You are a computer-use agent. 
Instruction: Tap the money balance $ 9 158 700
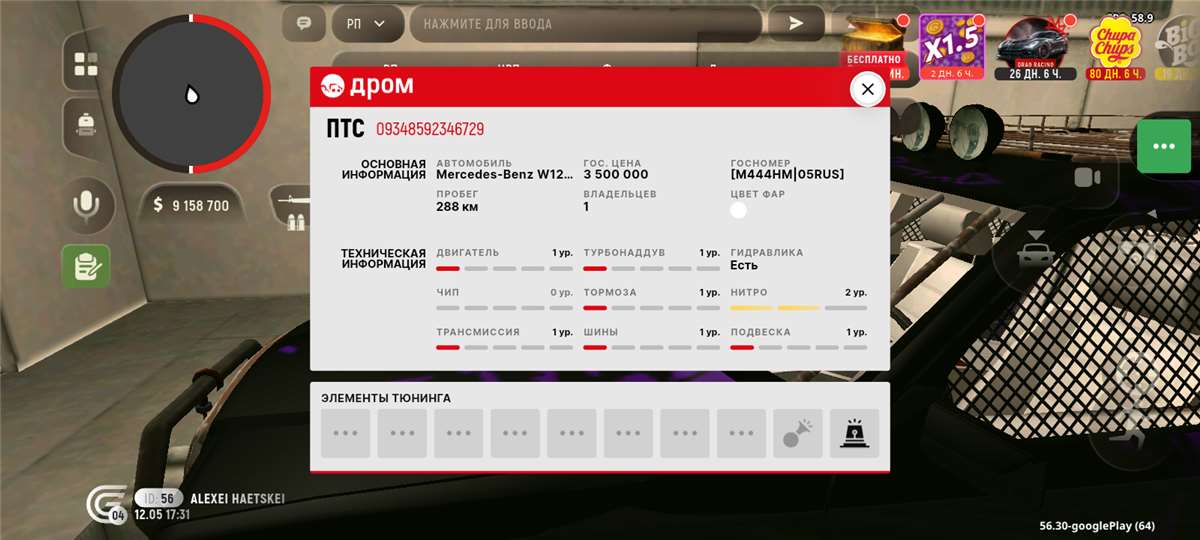(191, 206)
